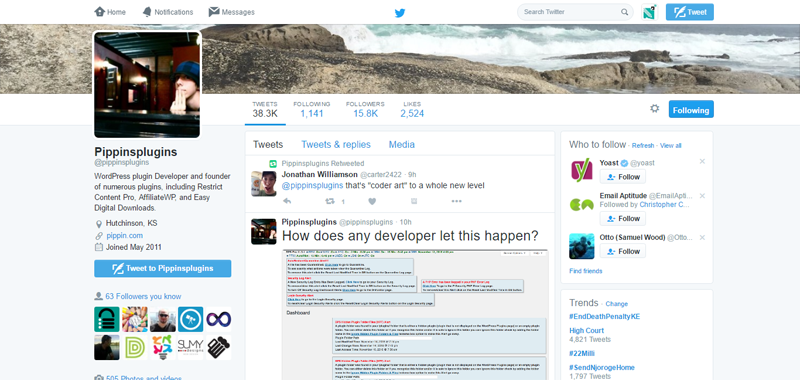
Task: Open Find friends link
Action: coord(586,271)
